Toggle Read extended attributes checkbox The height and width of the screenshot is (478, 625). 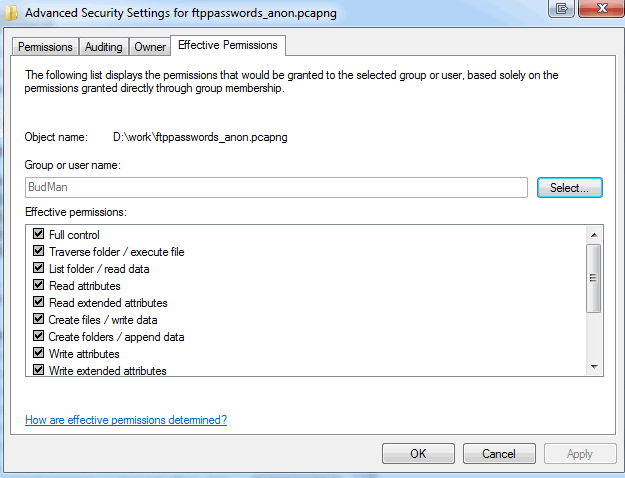[x=39, y=303]
